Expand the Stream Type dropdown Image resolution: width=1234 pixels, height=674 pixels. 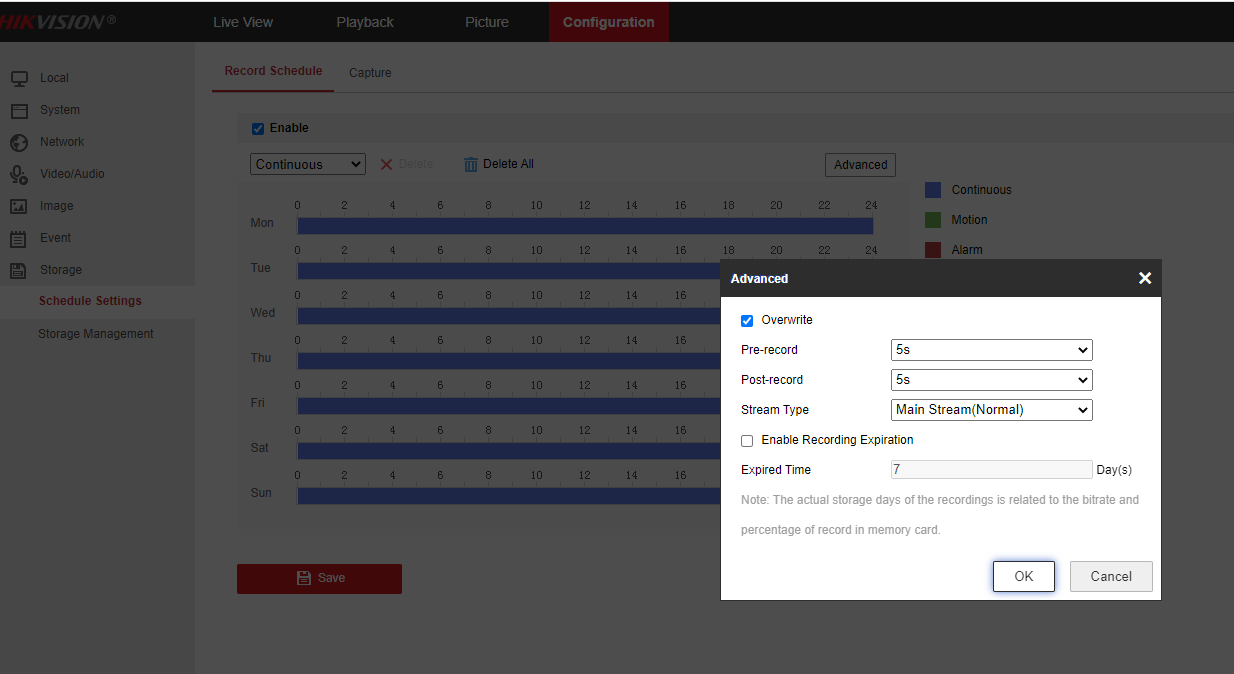point(991,410)
